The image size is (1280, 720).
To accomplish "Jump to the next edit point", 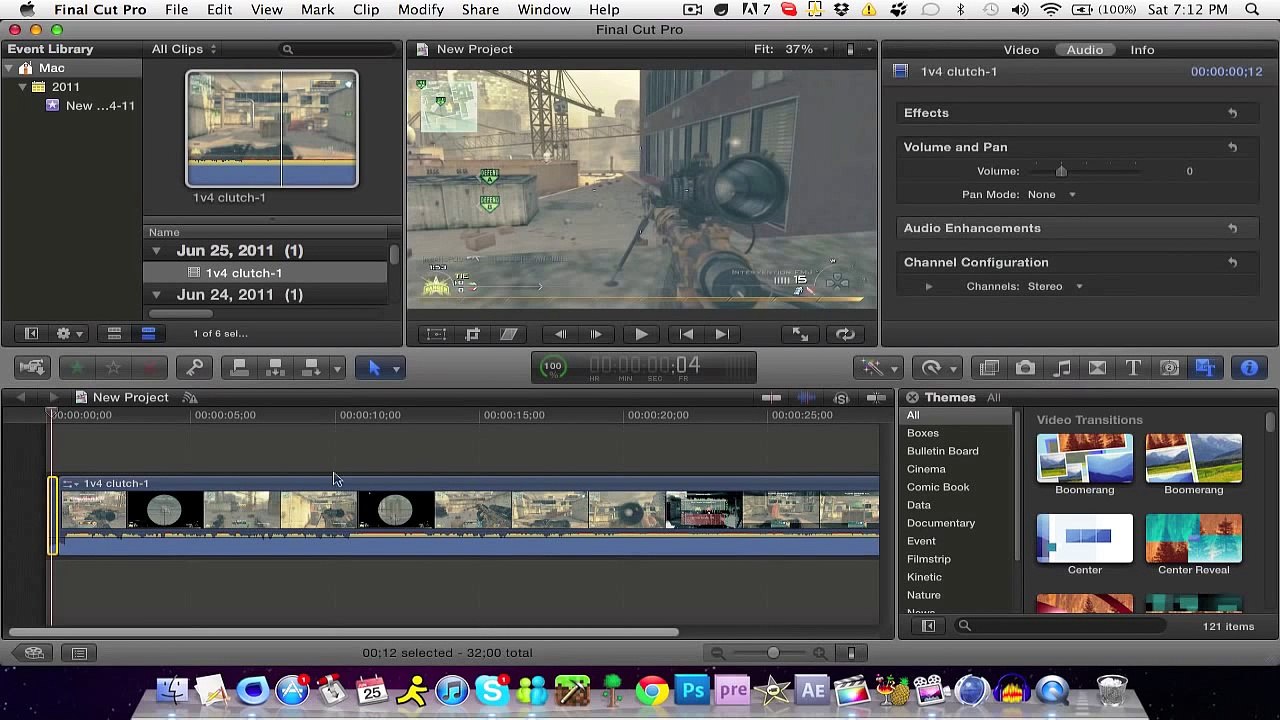I will (722, 334).
